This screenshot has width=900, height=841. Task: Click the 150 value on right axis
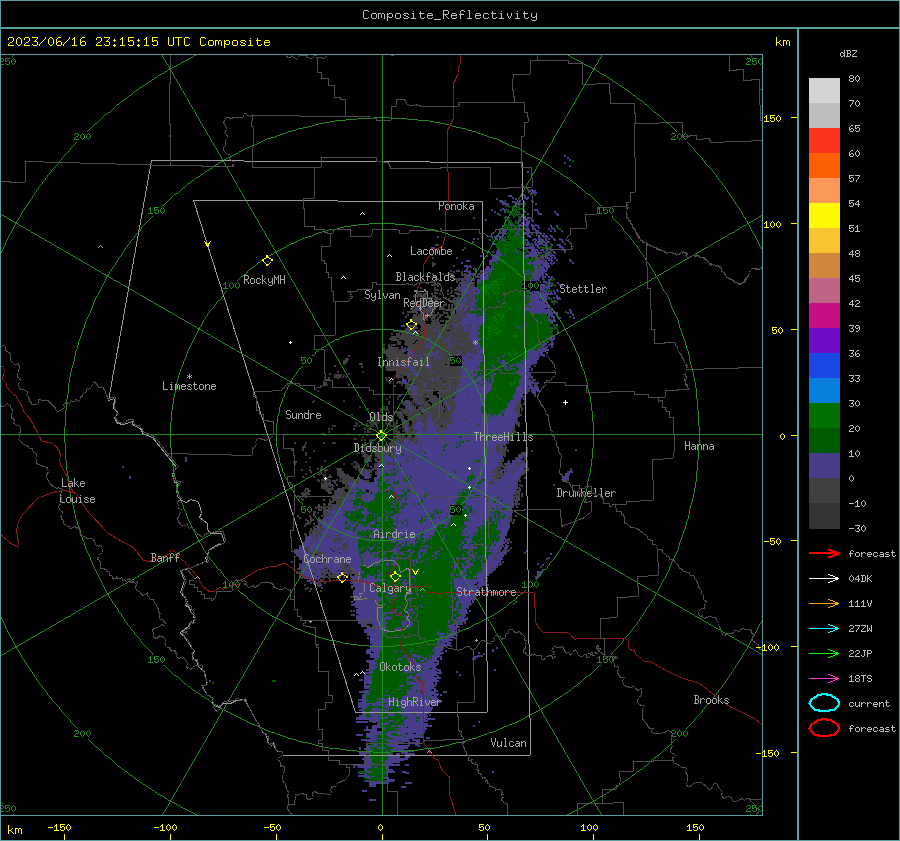pos(772,118)
